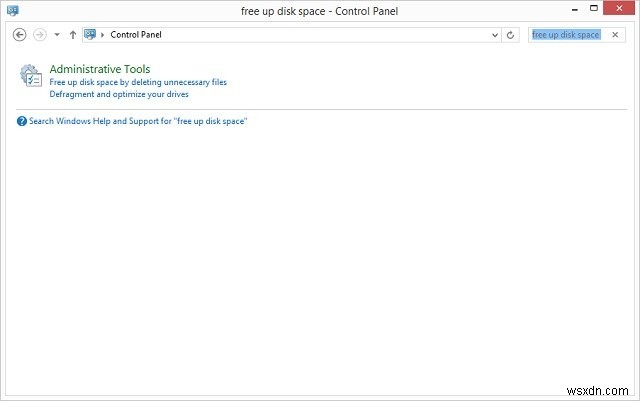Viewport: 640px width, 401px height.
Task: Go up one level with Up arrow
Action: point(73,34)
